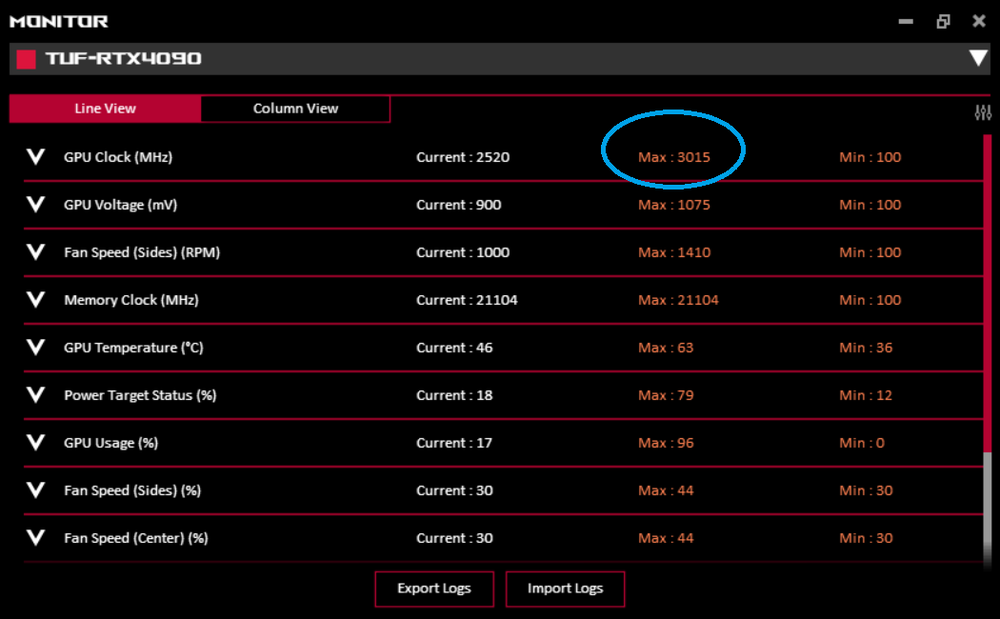The width and height of the screenshot is (1000, 619).
Task: Open the TUF-RTX4090 device dropdown arrow
Action: point(978,59)
